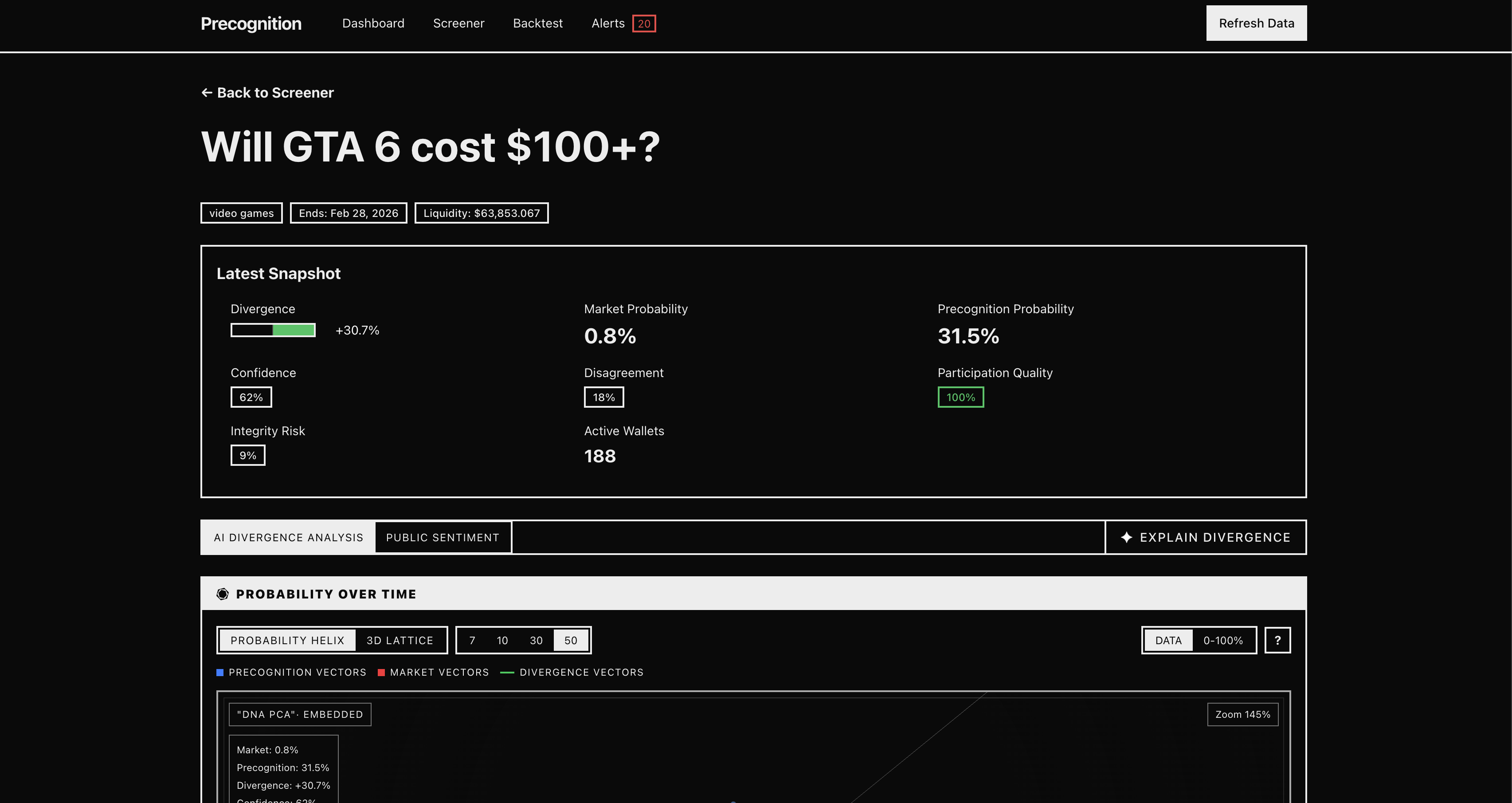The width and height of the screenshot is (1512, 803).
Task: Switch scale to 0-100% range
Action: [1222, 640]
